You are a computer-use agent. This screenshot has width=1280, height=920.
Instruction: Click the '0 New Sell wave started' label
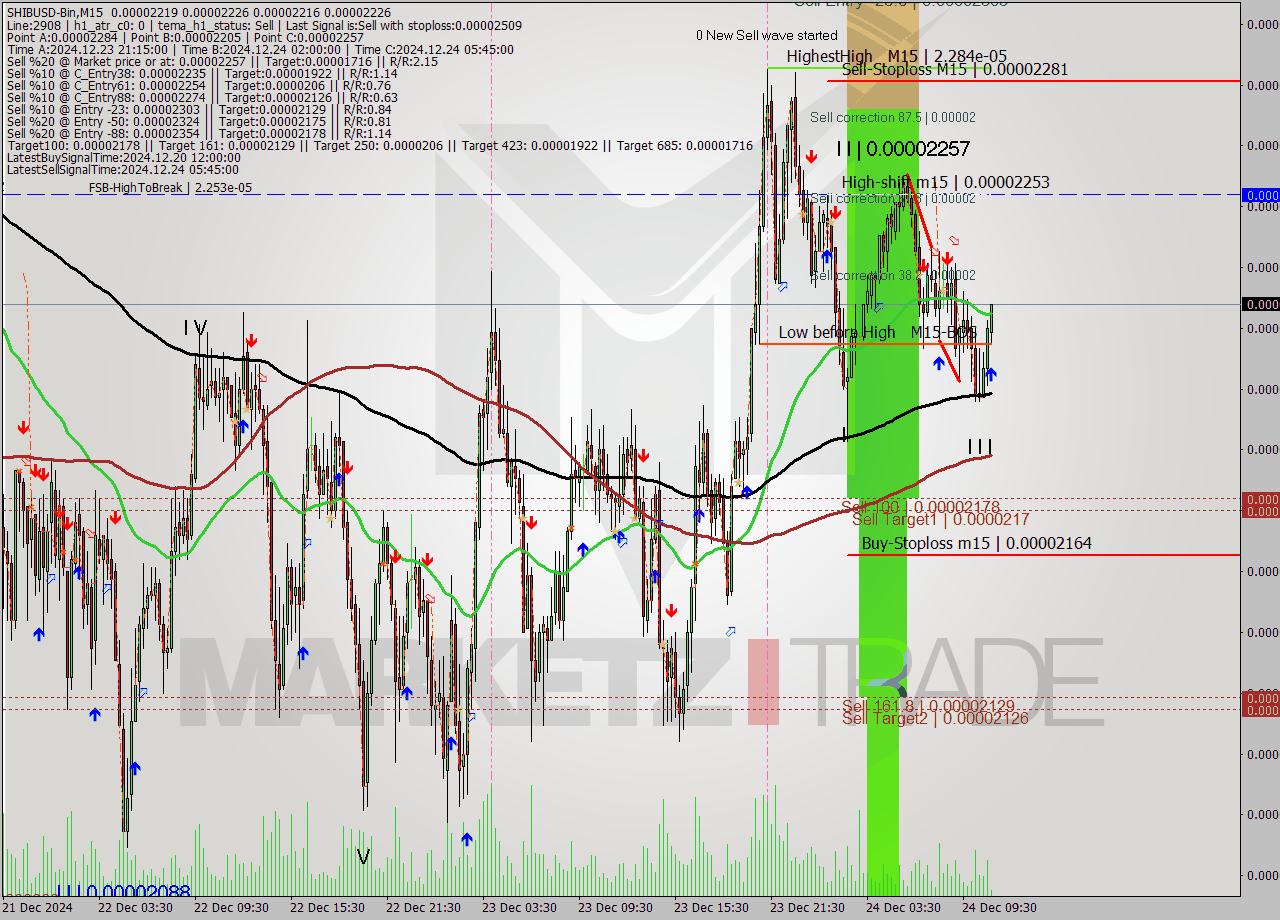click(x=767, y=35)
